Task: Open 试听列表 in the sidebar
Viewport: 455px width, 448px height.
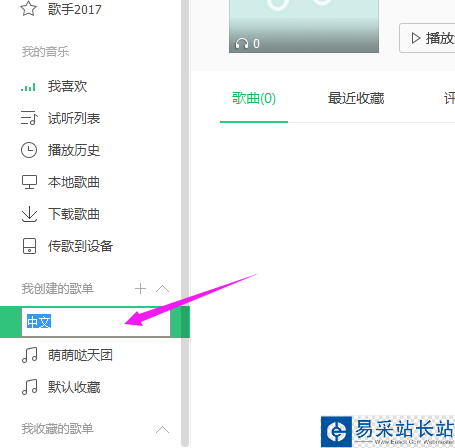Action: (x=74, y=118)
